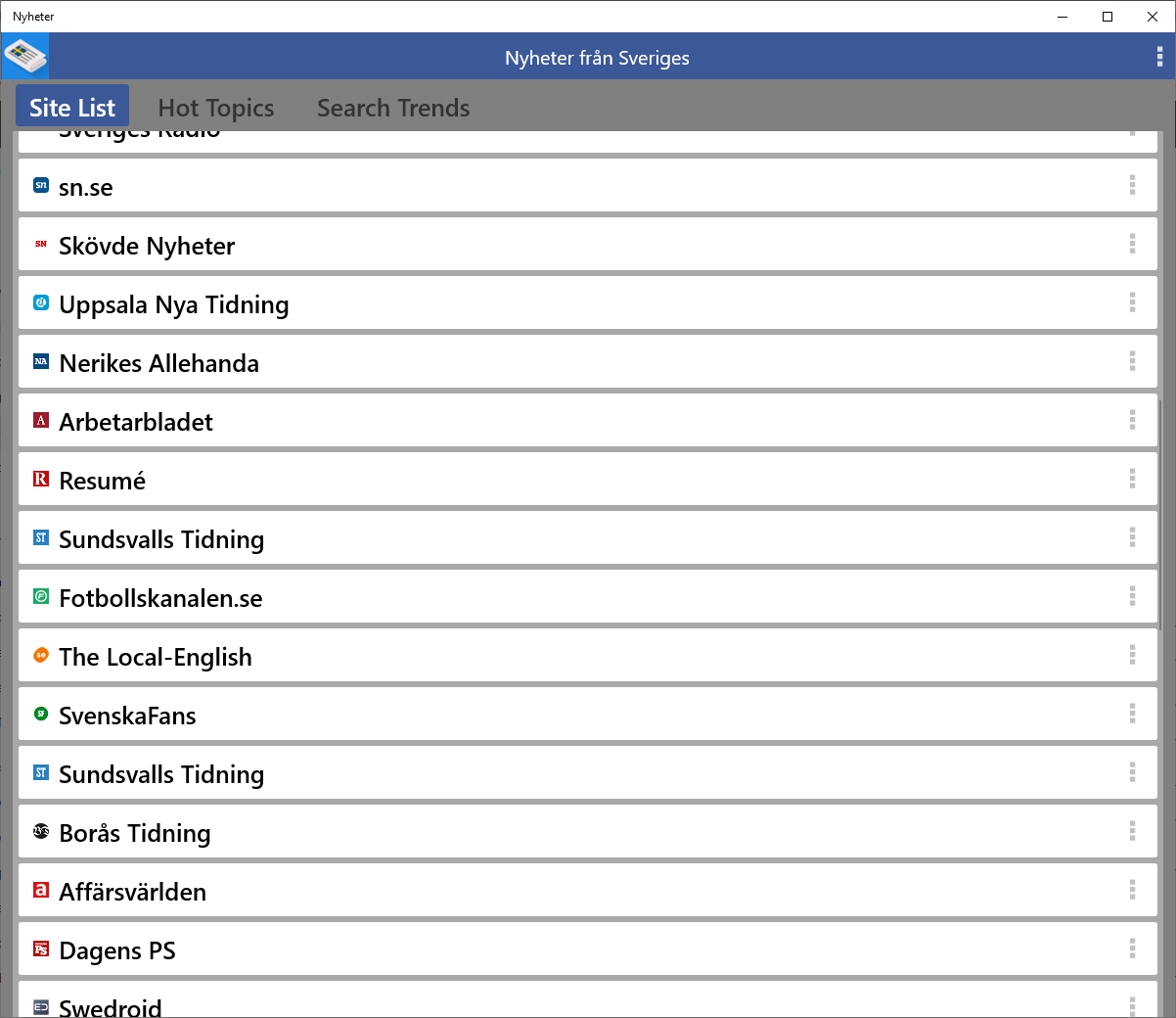The height and width of the screenshot is (1018, 1176).
Task: Switch to the Search Trends tab
Action: click(393, 108)
